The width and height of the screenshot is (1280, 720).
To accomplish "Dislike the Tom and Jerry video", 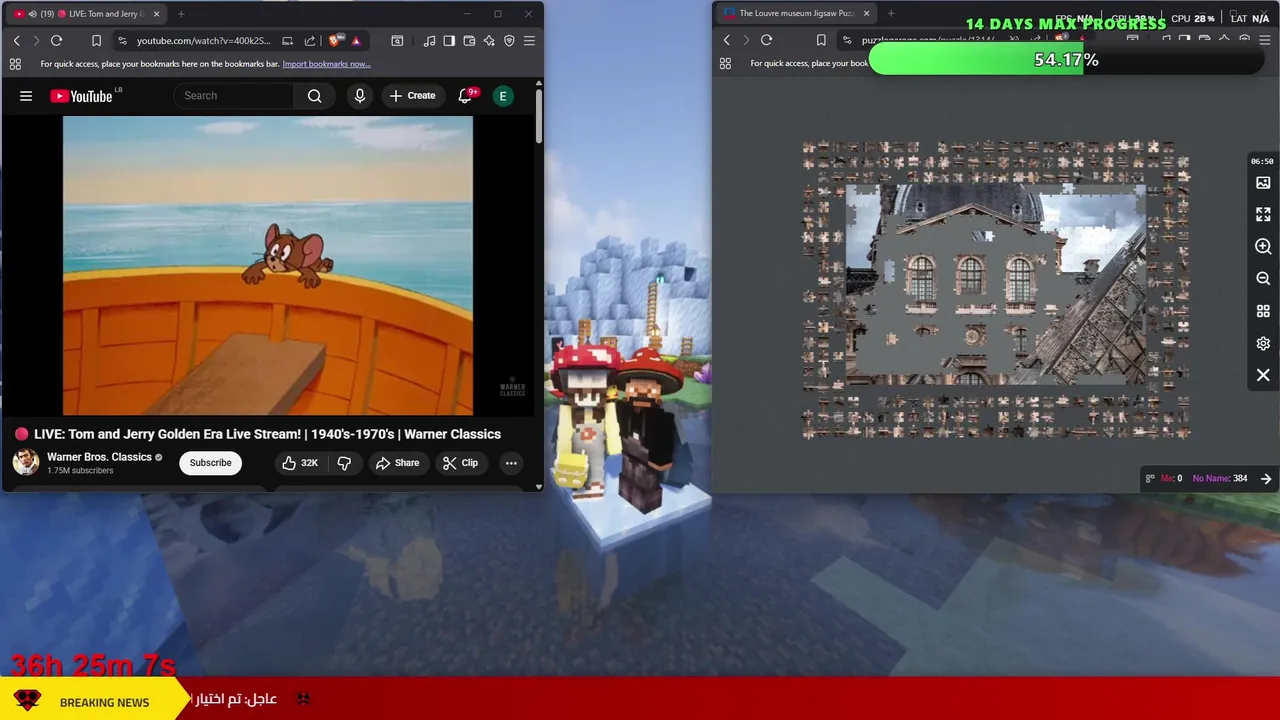I will (344, 463).
